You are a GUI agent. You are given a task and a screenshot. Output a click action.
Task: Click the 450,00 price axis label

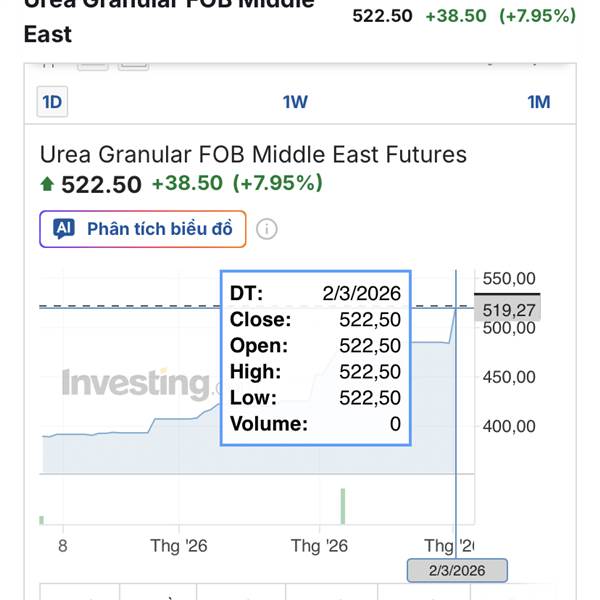(x=510, y=377)
